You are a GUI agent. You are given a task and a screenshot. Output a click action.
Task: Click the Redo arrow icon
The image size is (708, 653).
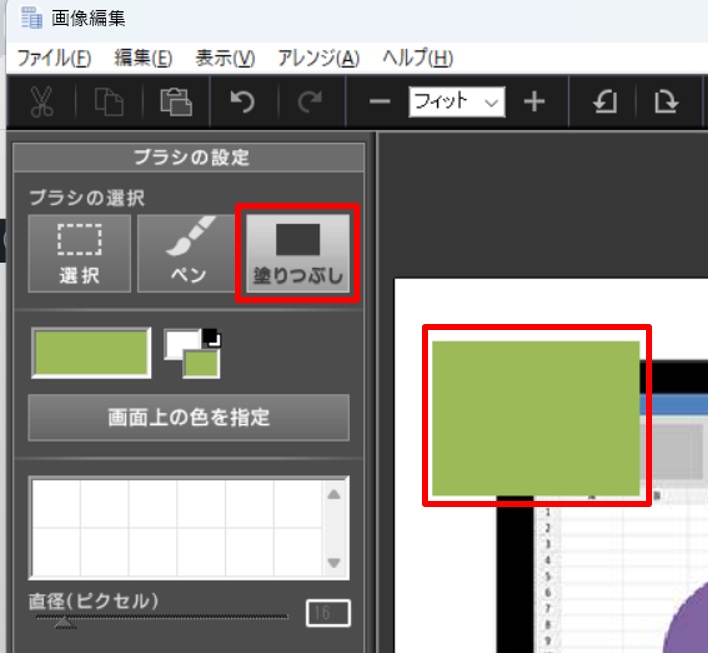click(310, 102)
